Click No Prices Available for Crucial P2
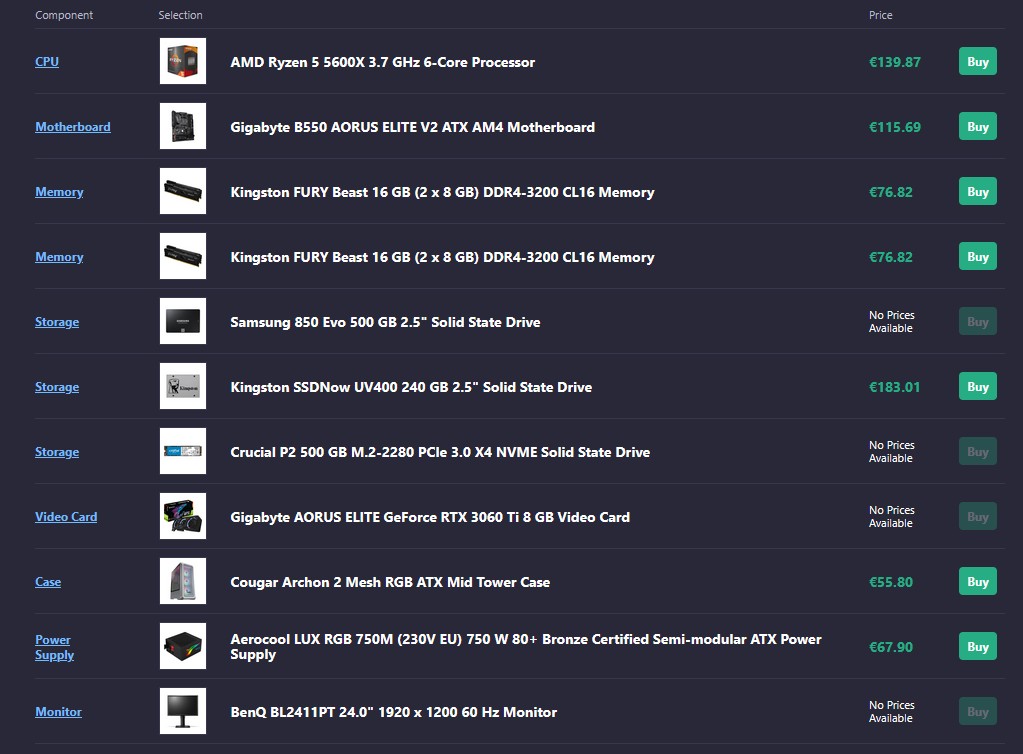 point(891,451)
